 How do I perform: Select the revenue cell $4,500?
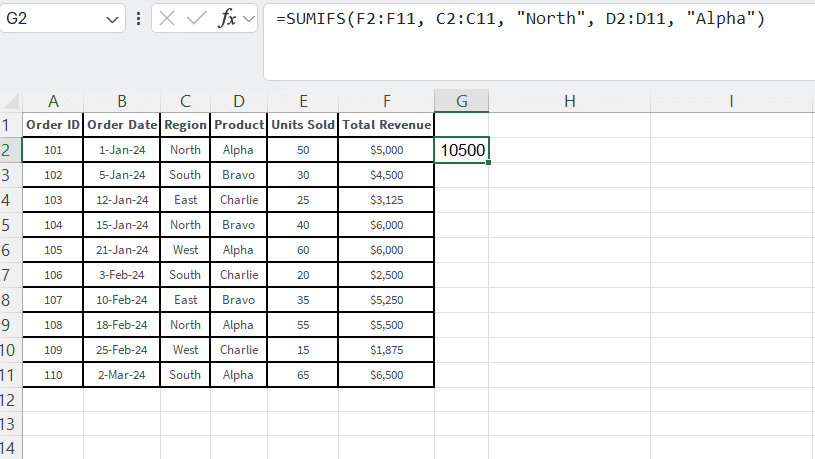coord(387,175)
